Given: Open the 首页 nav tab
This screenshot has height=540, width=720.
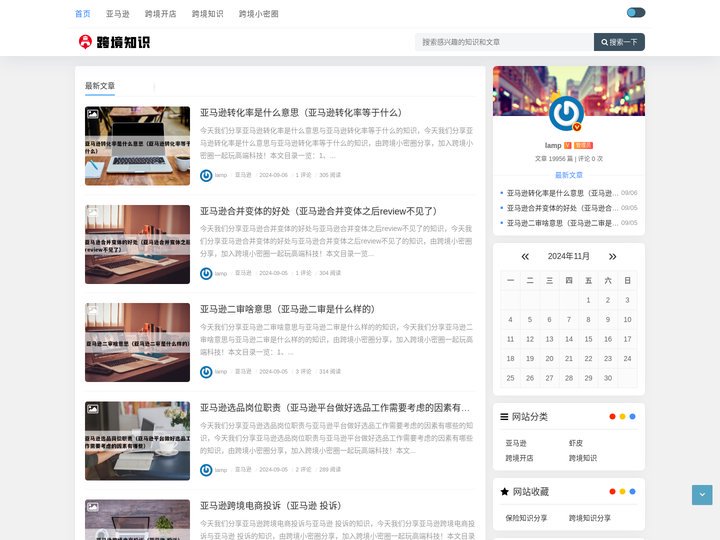Looking at the screenshot, I should point(83,14).
